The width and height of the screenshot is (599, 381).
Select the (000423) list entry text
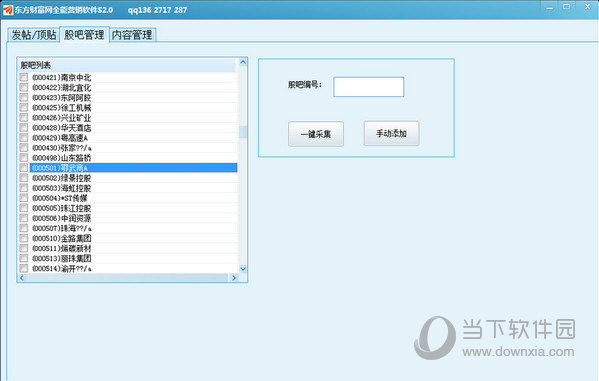coord(62,97)
